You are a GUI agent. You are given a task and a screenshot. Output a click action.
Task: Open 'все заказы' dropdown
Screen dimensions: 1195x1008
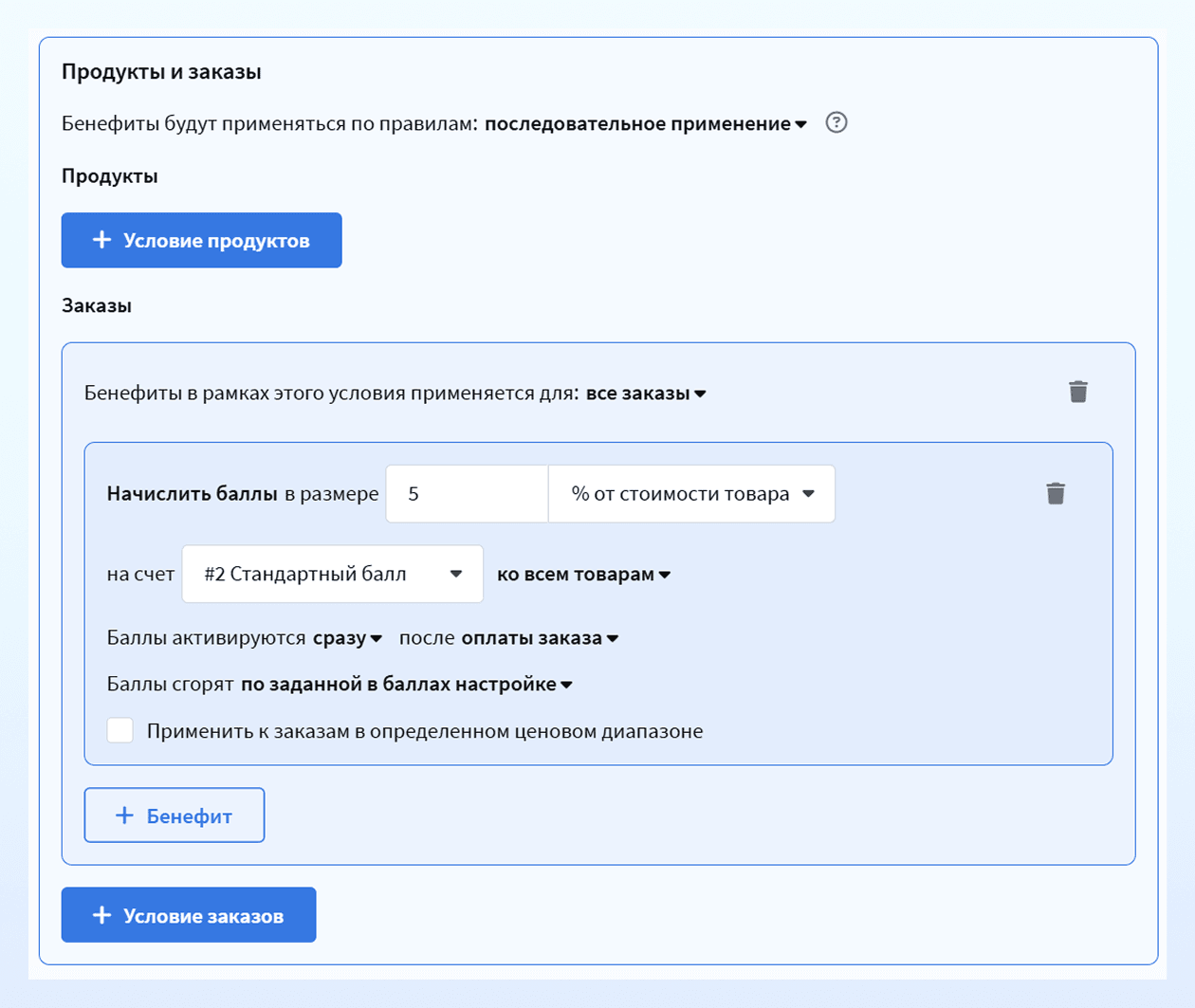click(647, 393)
